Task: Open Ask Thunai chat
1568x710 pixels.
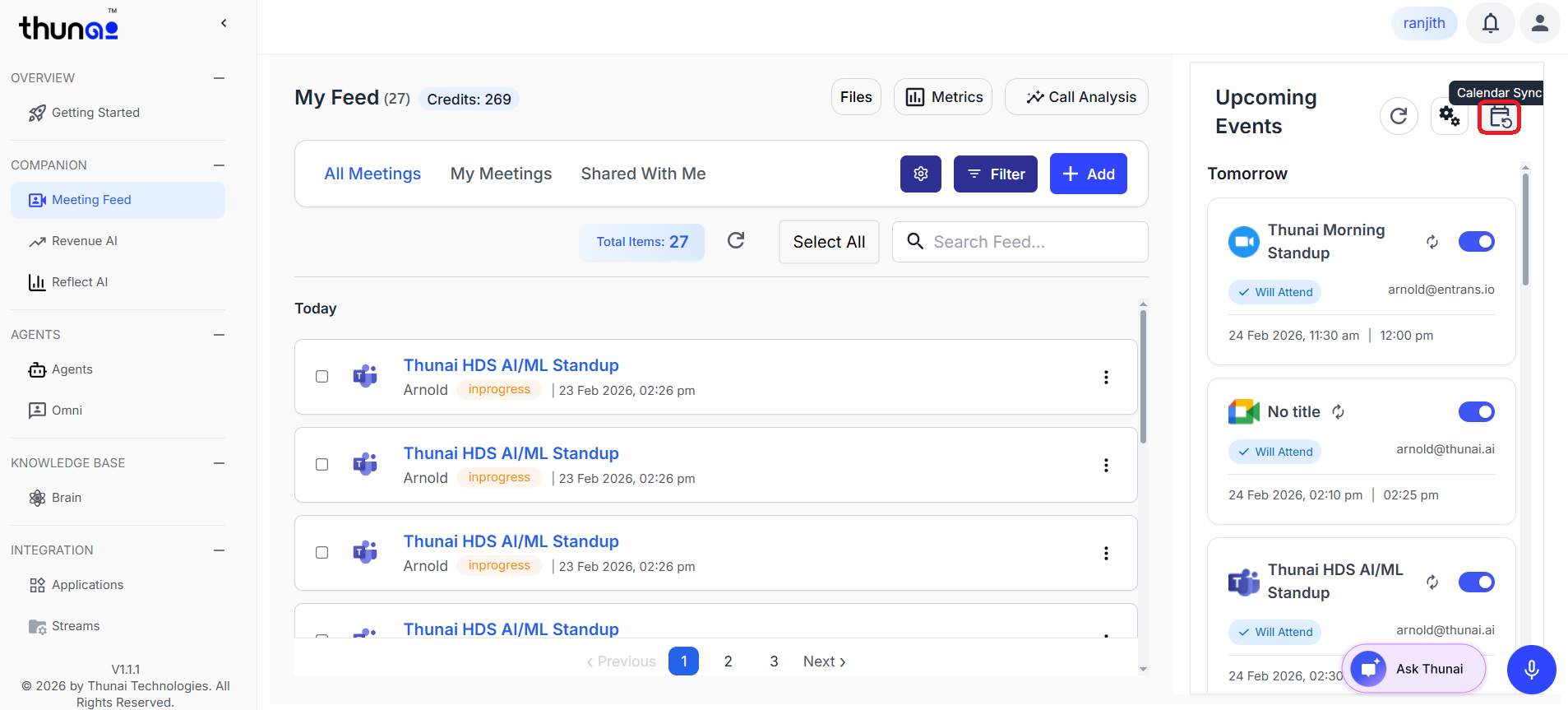Action: tap(1413, 669)
